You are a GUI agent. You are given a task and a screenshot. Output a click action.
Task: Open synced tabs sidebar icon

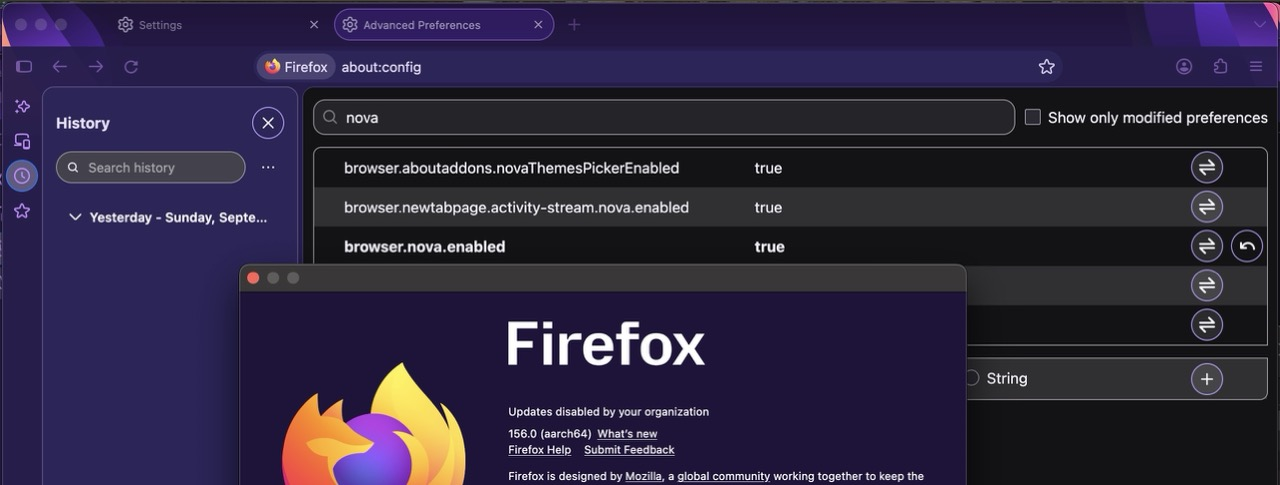22,141
